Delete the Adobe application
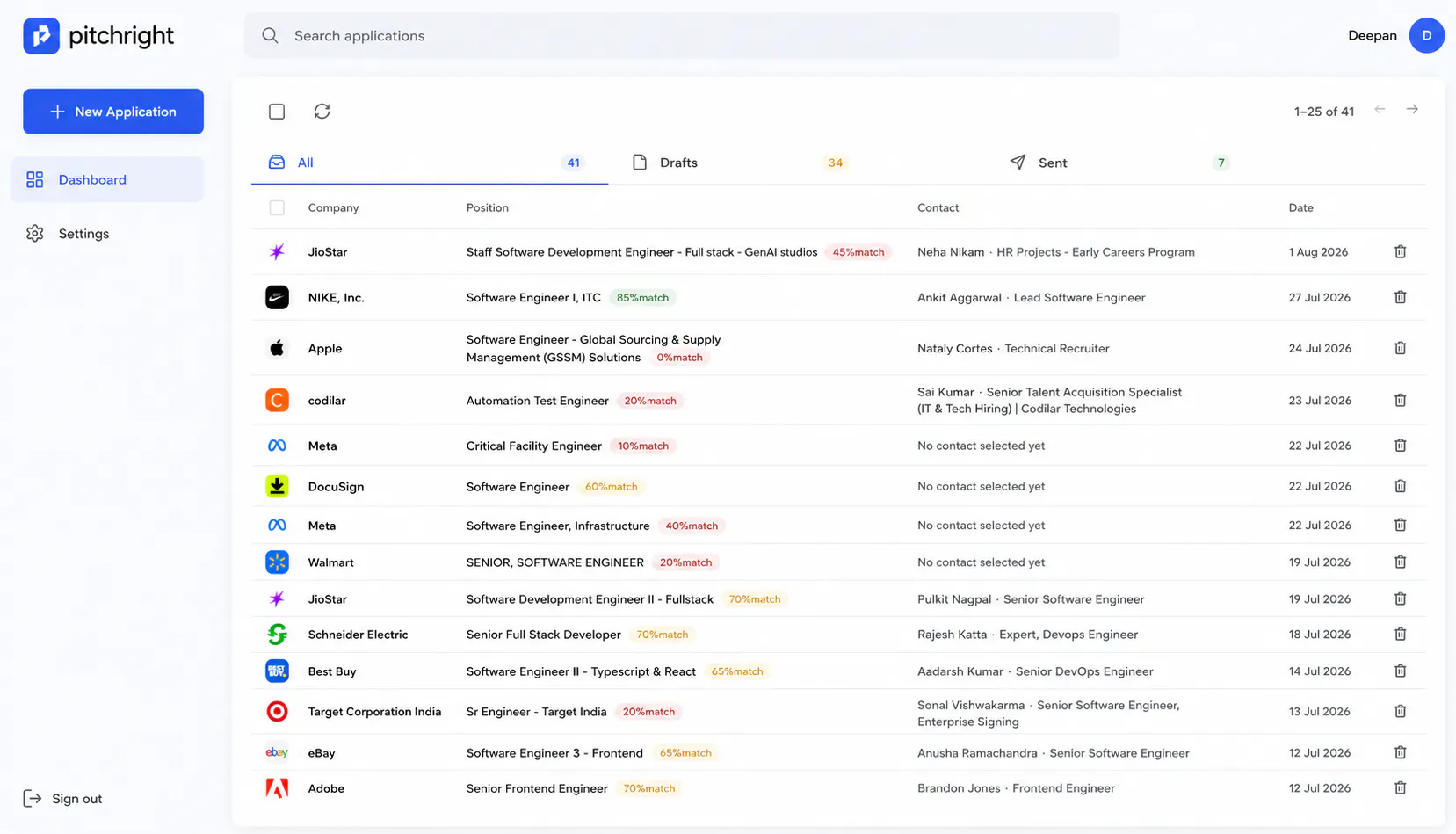The image size is (1456, 834). pyautogui.click(x=1401, y=788)
